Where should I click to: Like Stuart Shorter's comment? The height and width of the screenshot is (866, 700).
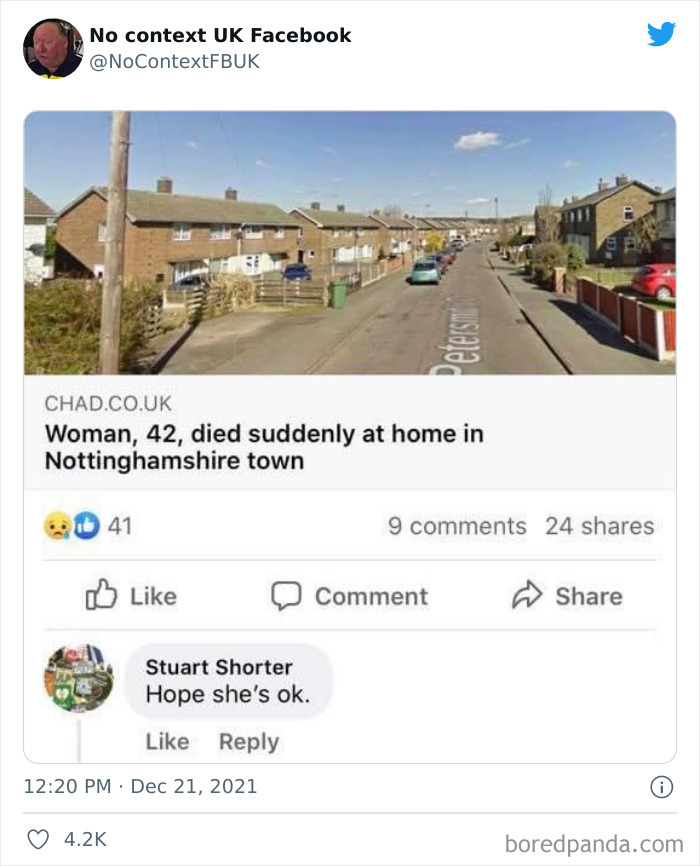tap(167, 742)
